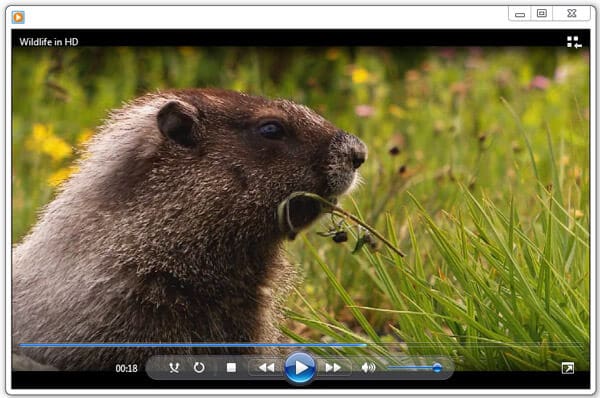Screen dimensions: 600x398
Task: Adjust the volume slider handle
Action: click(437, 368)
